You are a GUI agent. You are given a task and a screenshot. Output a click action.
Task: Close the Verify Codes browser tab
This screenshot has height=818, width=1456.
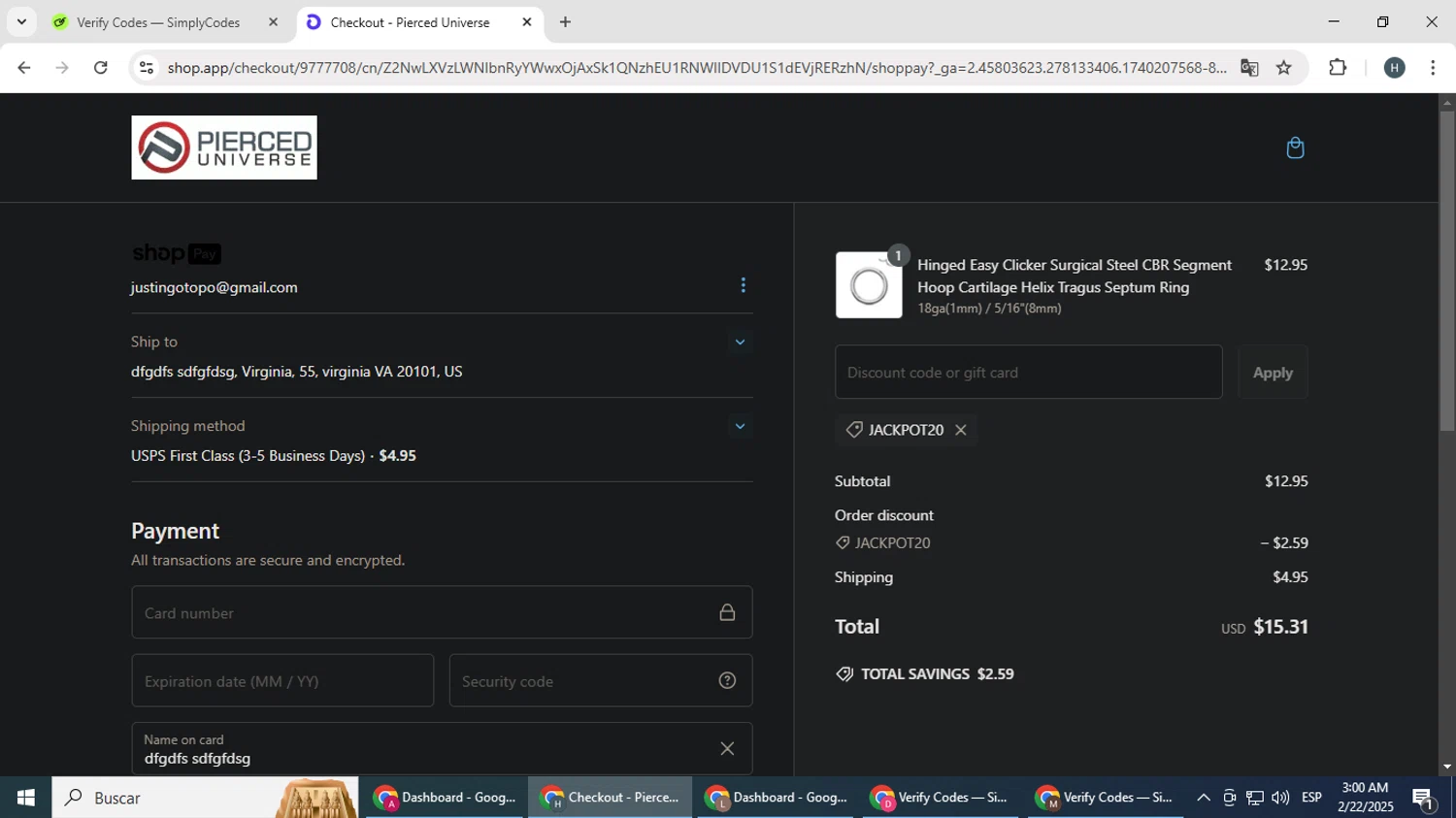point(273,21)
